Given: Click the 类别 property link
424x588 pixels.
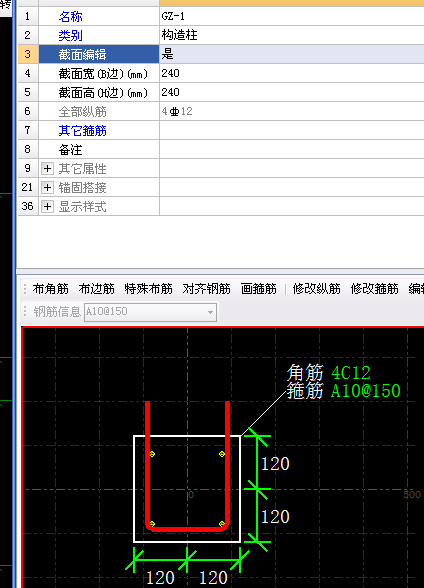Looking at the screenshot, I should point(70,36).
